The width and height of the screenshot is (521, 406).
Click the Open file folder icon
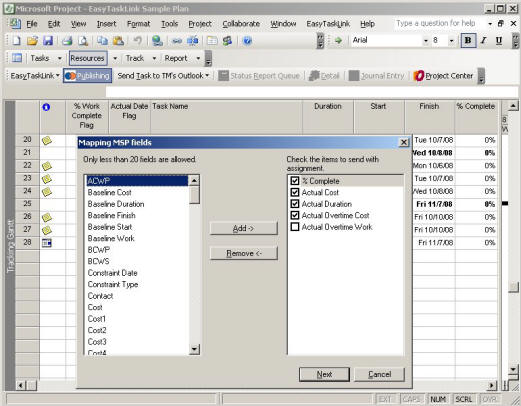click(x=32, y=41)
